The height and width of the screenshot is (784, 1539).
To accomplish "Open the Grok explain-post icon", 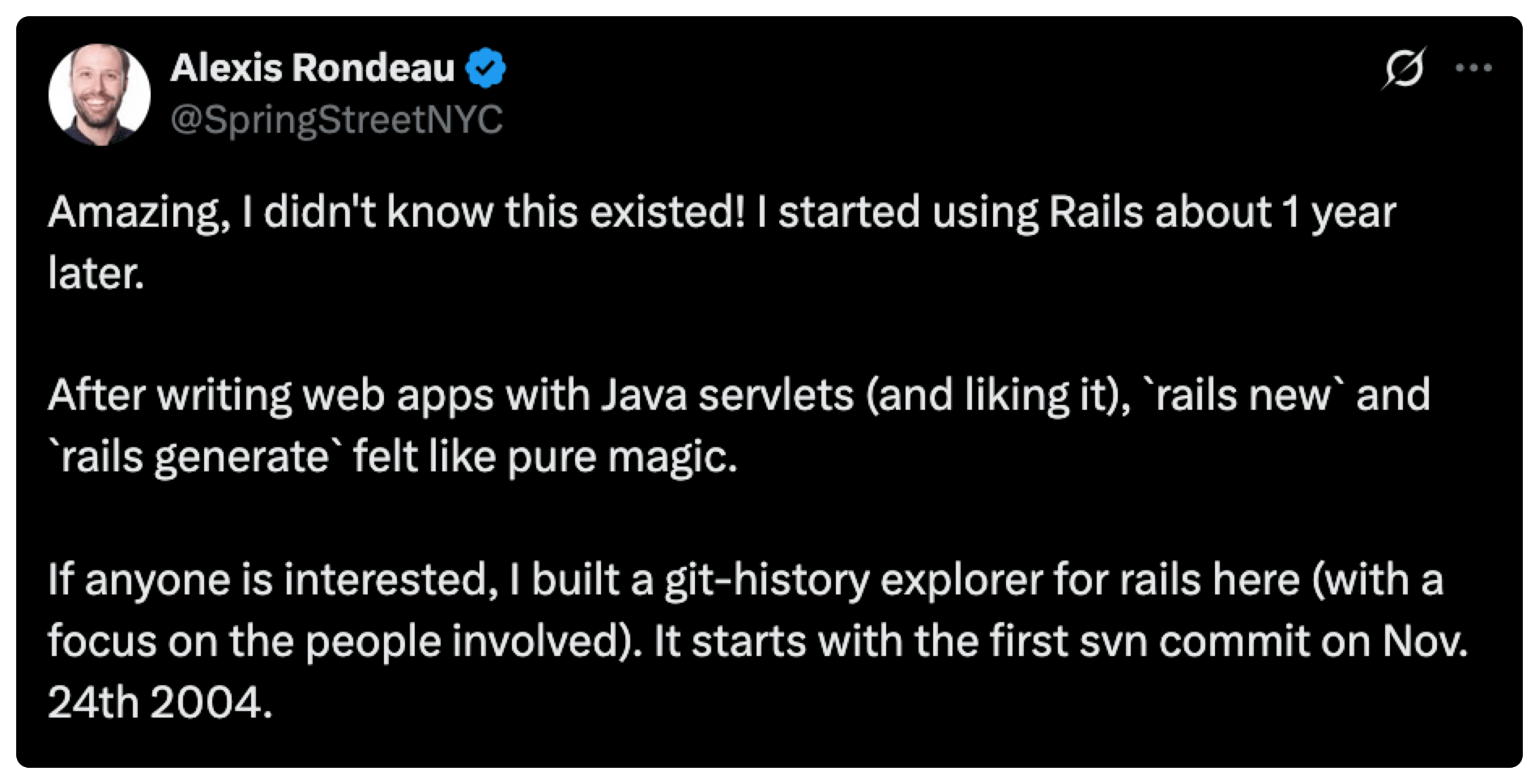I will (x=1404, y=68).
